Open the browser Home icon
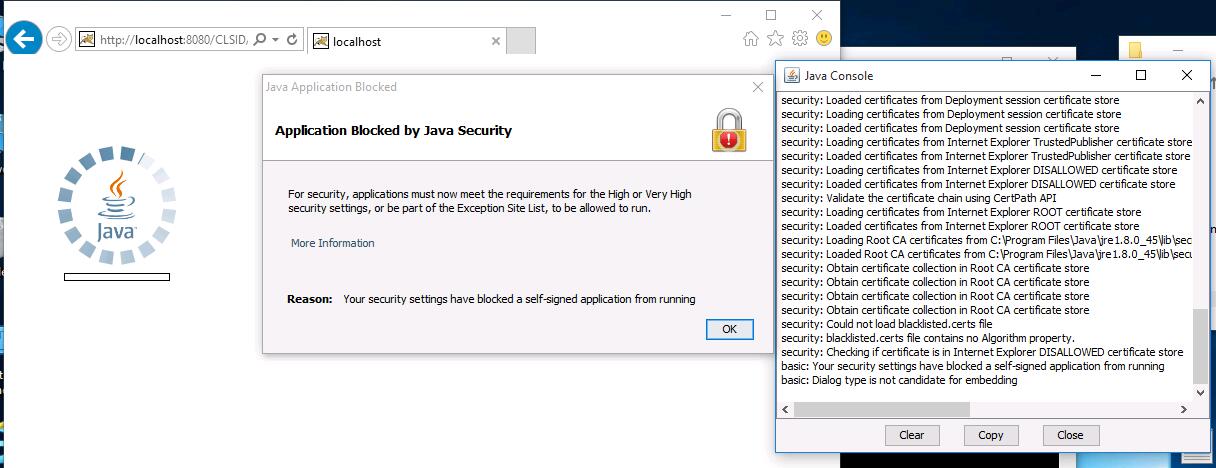The width and height of the screenshot is (1216, 468). 750,39
